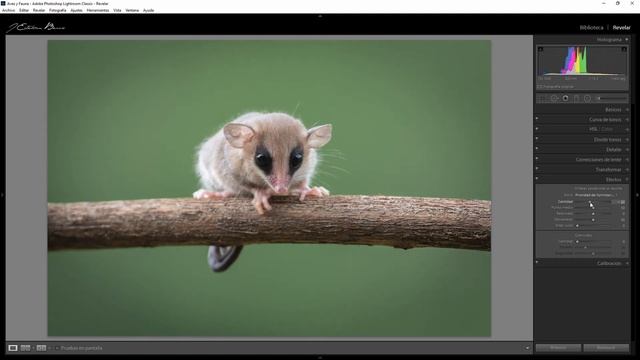This screenshot has height=360, width=640.
Task: Toggle highlight clipping indicator in histogram
Action: pyautogui.click(x=624, y=49)
